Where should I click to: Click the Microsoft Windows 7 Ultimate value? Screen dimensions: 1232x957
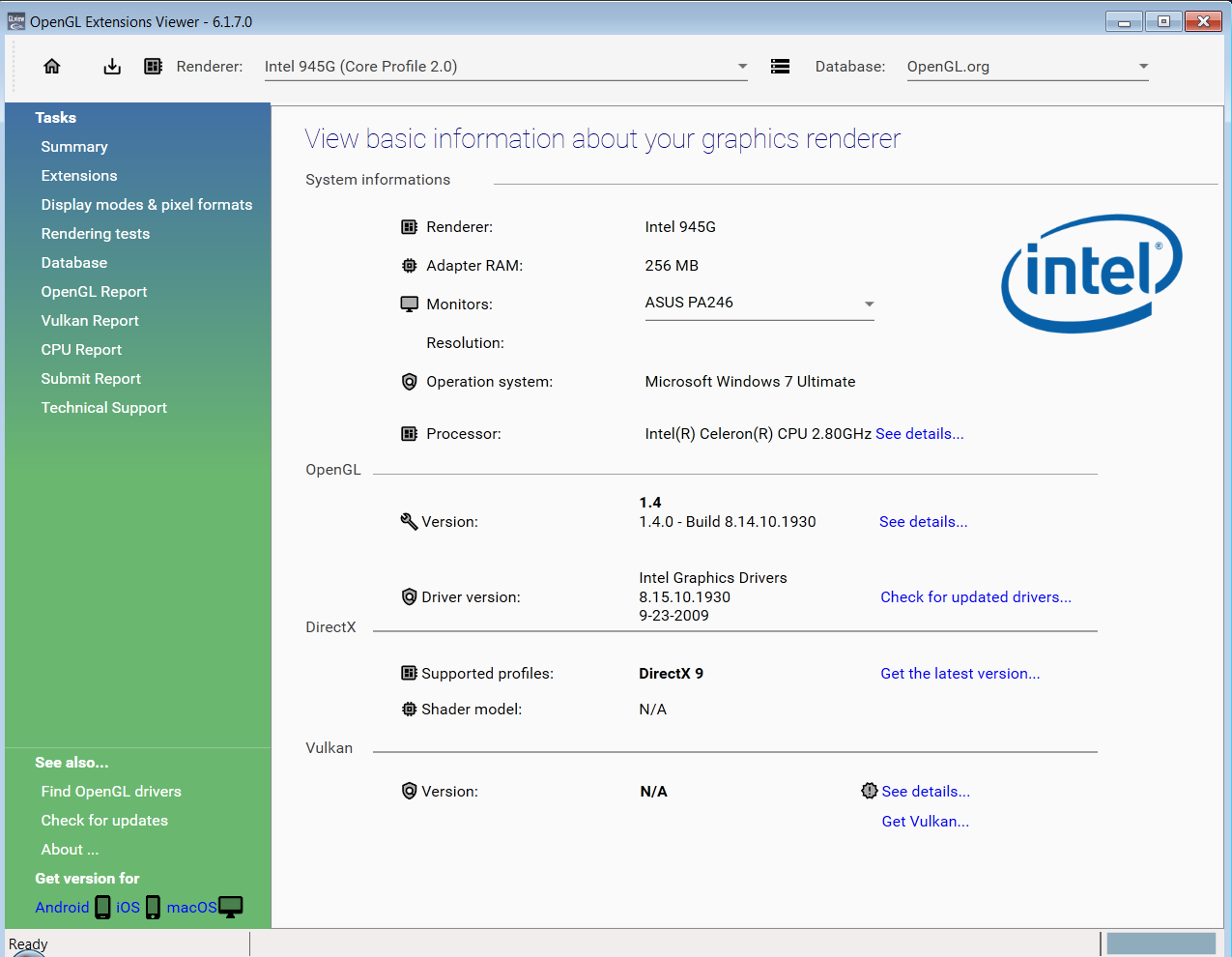coord(750,382)
